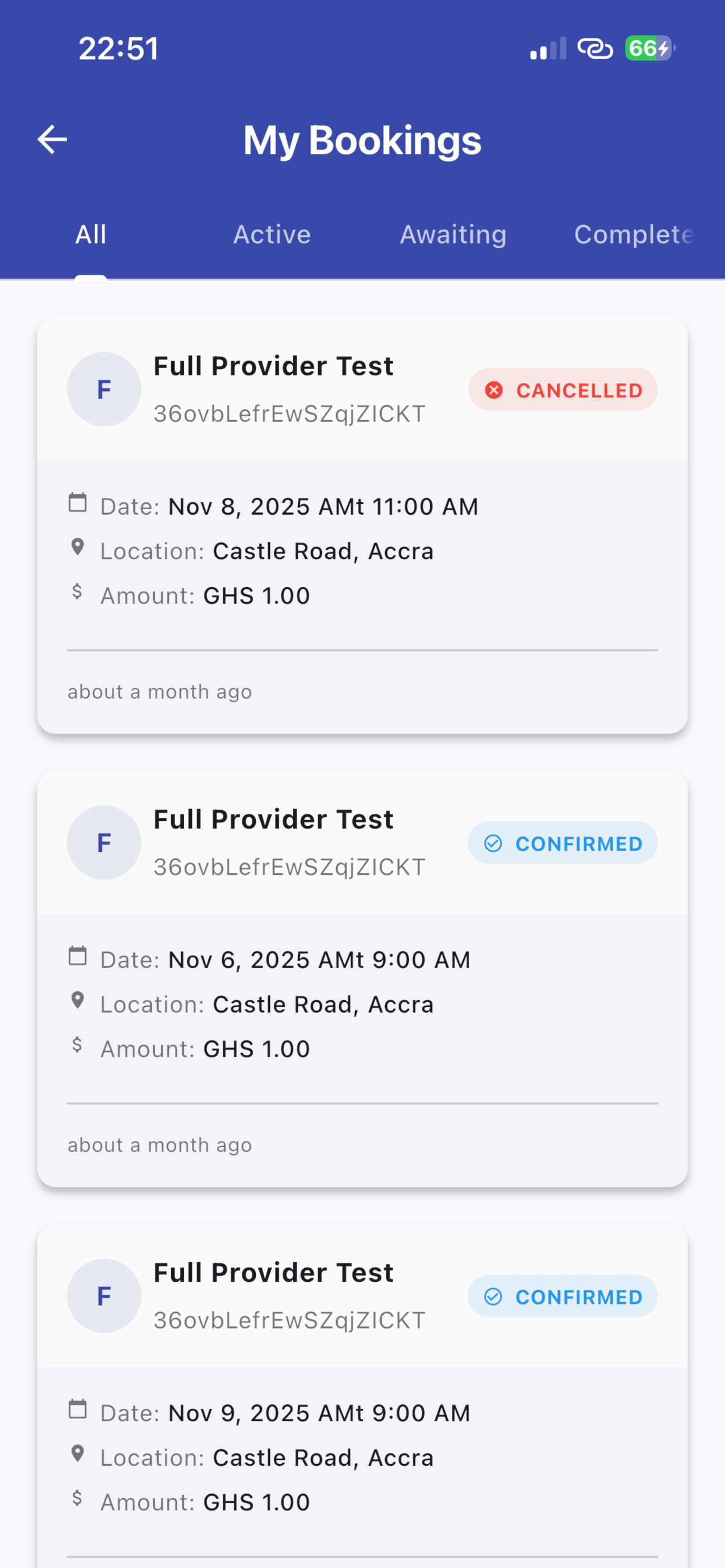Tap the hotspot link icon in the status bar
Screen dimensions: 725x1568
point(595,48)
